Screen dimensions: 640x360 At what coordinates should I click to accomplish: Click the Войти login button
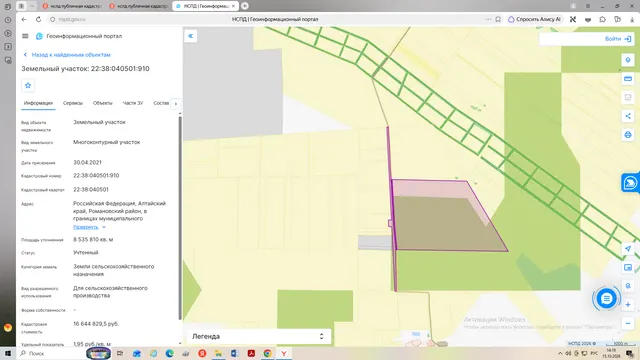click(618, 39)
